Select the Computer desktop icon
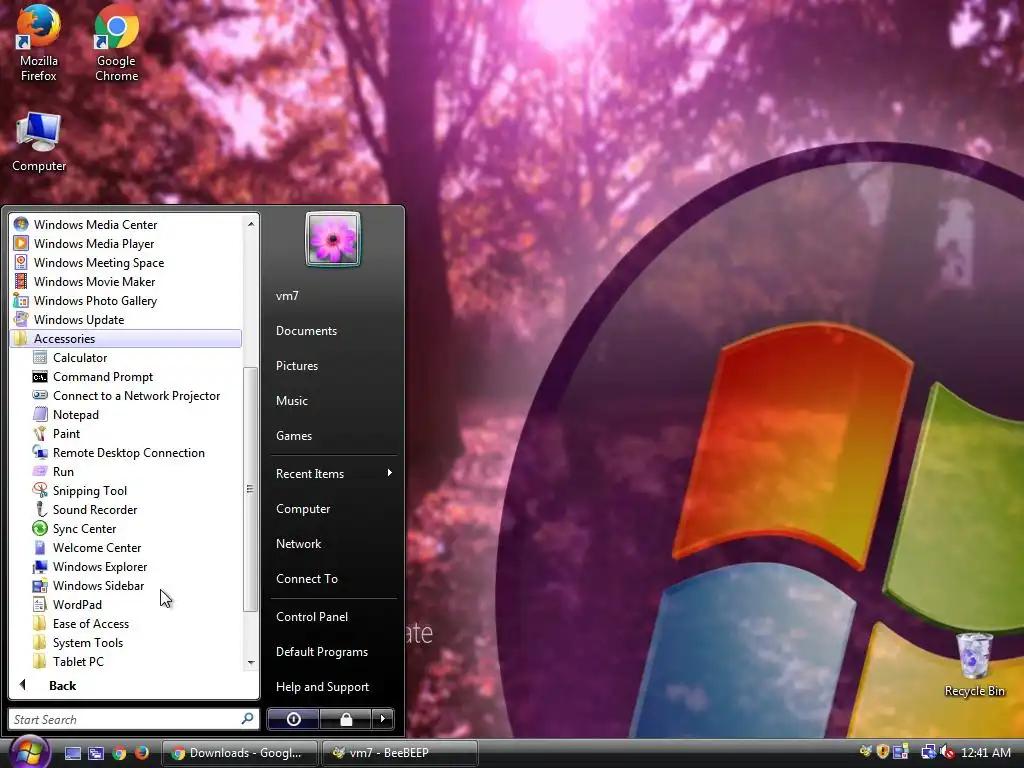 pos(39,141)
